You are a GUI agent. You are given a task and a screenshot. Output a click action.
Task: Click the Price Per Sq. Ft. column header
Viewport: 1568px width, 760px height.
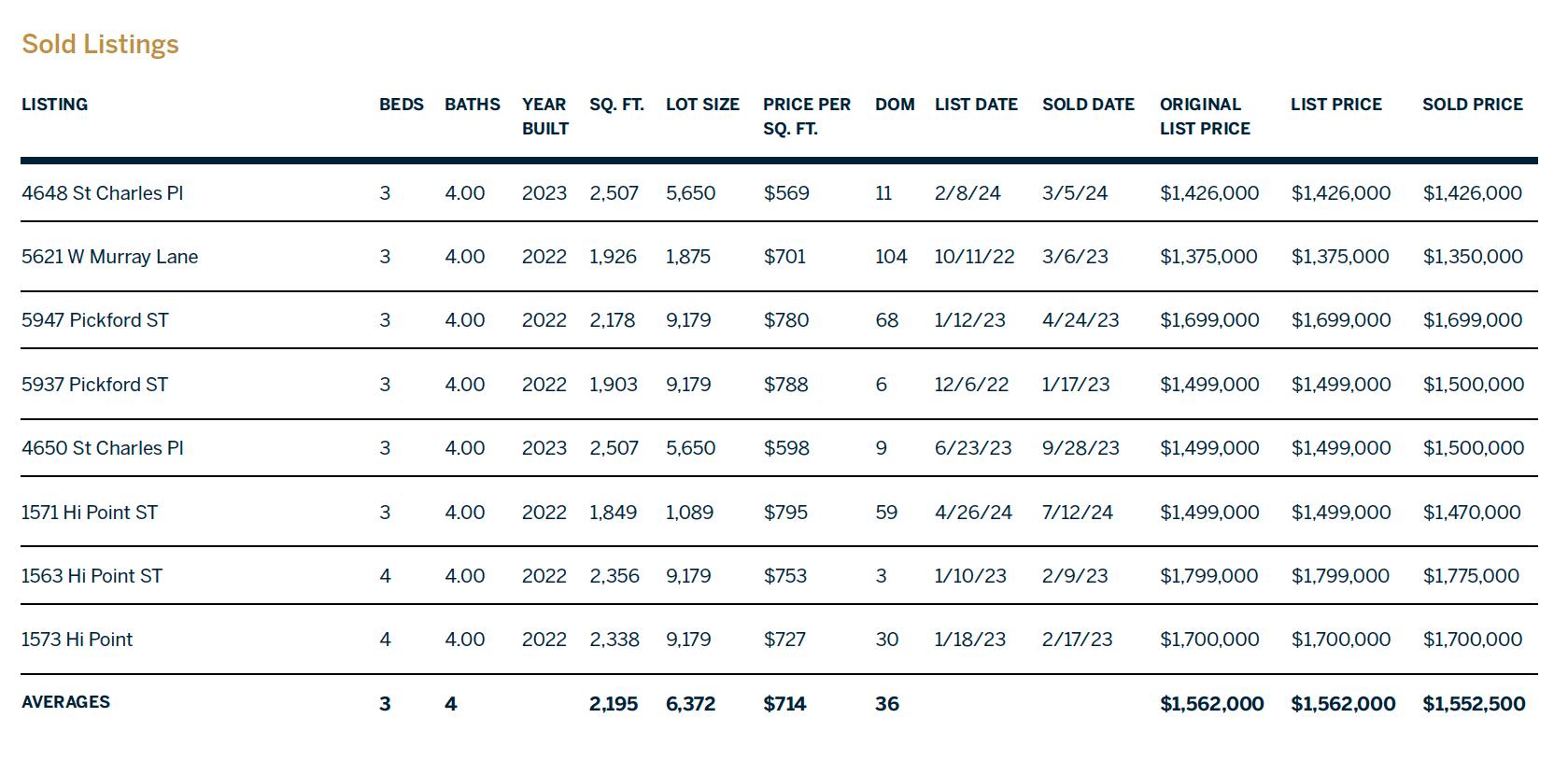pyautogui.click(x=807, y=117)
